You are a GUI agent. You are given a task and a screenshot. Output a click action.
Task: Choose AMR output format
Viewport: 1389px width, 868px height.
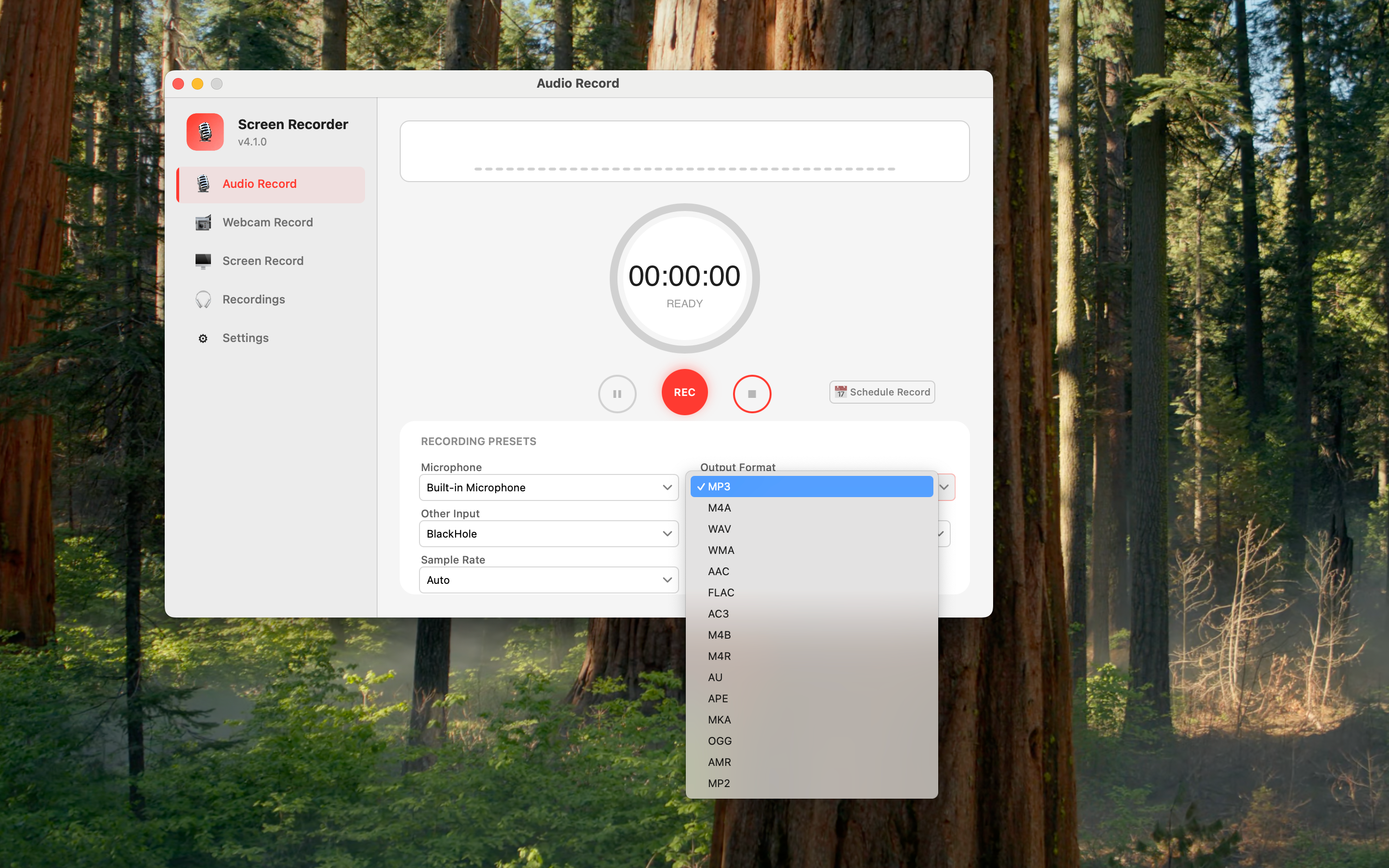(812, 763)
